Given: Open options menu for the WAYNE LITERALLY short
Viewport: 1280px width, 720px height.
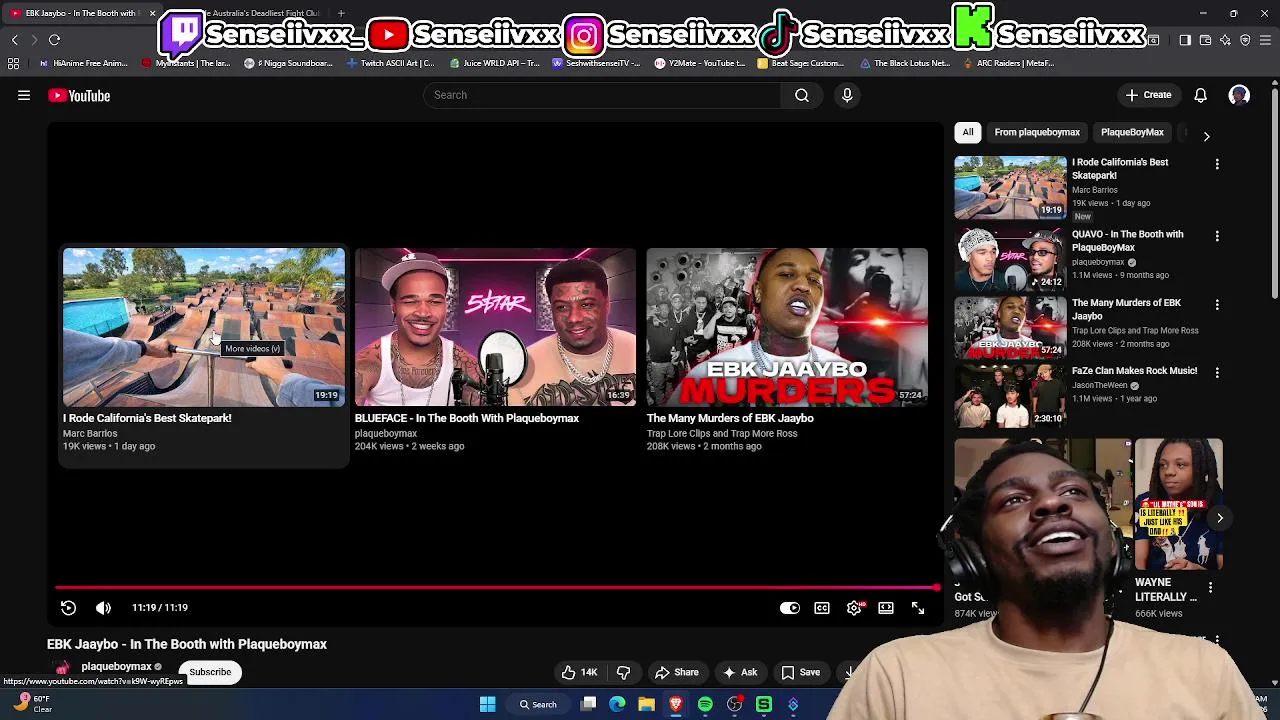Looking at the screenshot, I should click(1210, 588).
